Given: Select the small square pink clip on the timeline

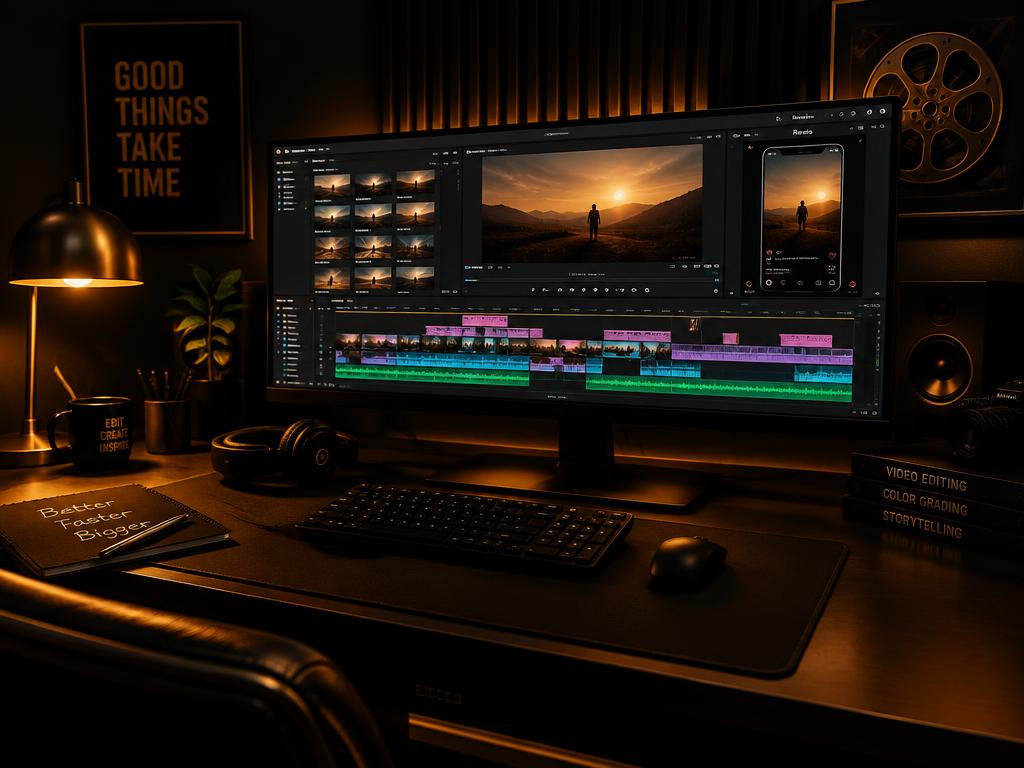Looking at the screenshot, I should (730, 338).
